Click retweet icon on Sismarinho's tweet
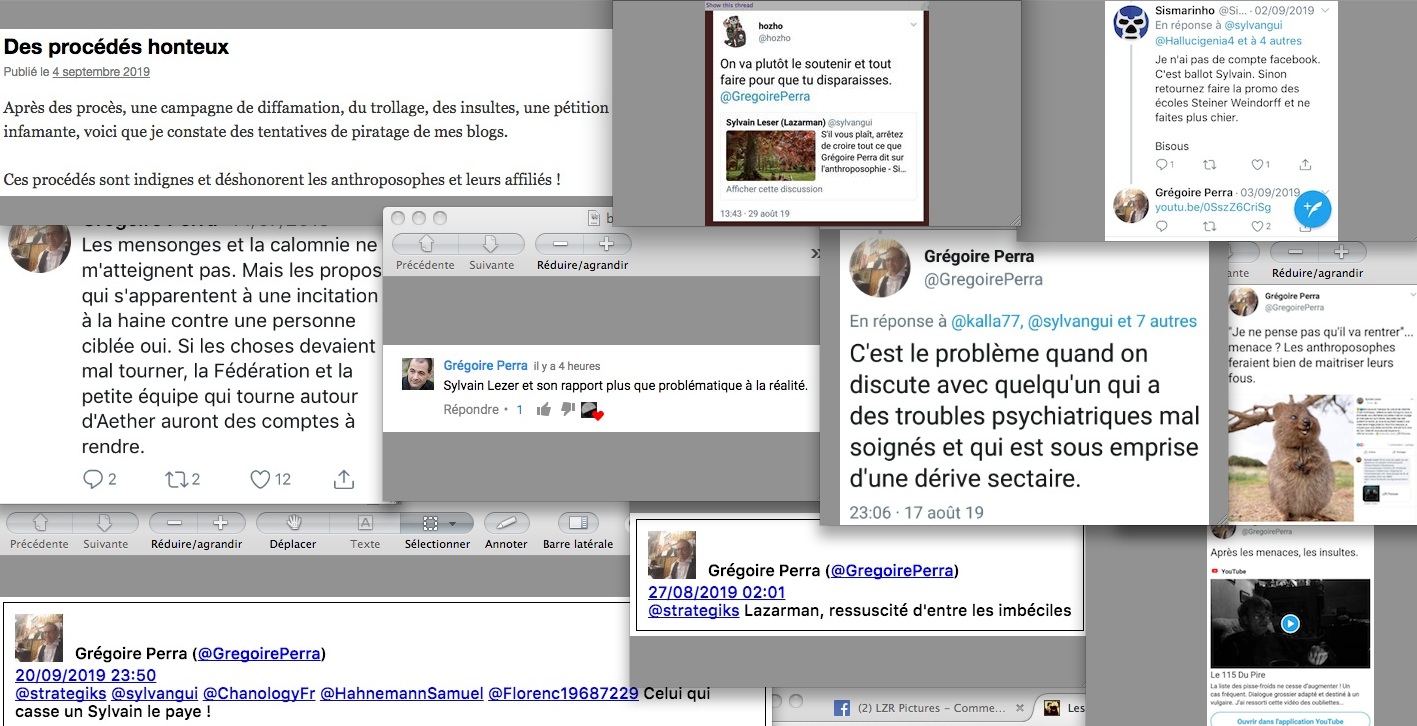Screen dimensions: 1417x726 click(x=1211, y=164)
